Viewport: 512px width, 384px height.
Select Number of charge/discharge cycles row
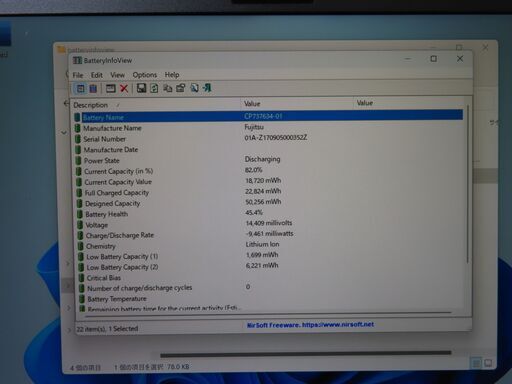(271, 288)
